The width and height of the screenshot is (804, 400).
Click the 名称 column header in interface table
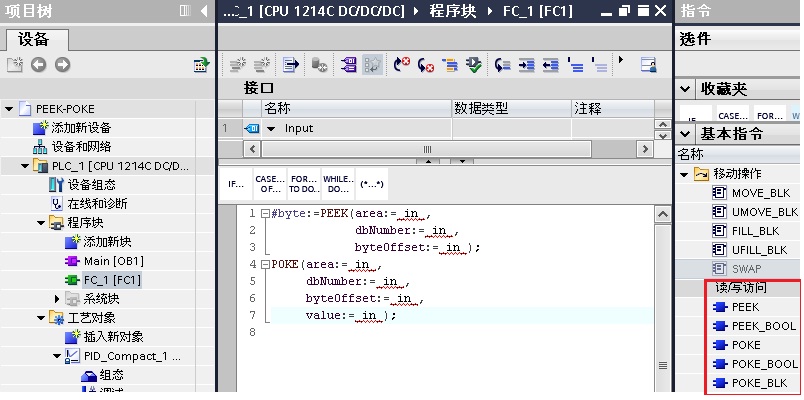[277, 108]
